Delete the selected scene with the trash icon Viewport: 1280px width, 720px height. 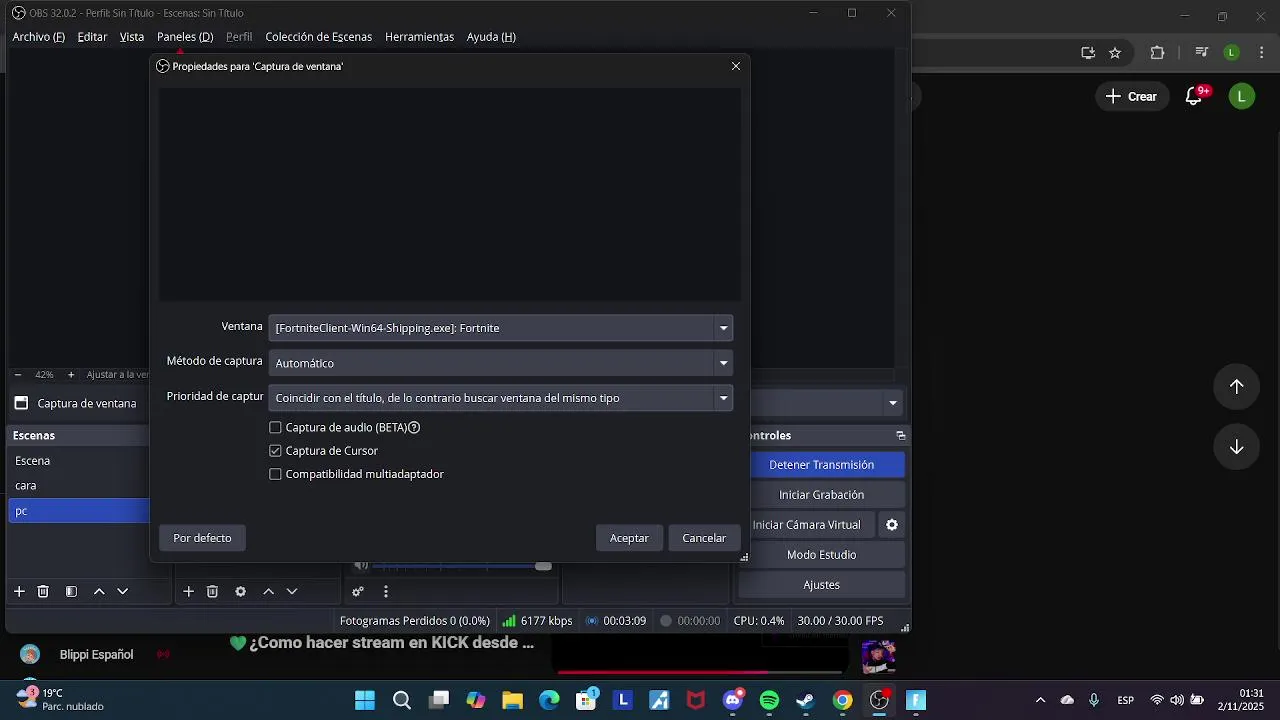[x=43, y=591]
